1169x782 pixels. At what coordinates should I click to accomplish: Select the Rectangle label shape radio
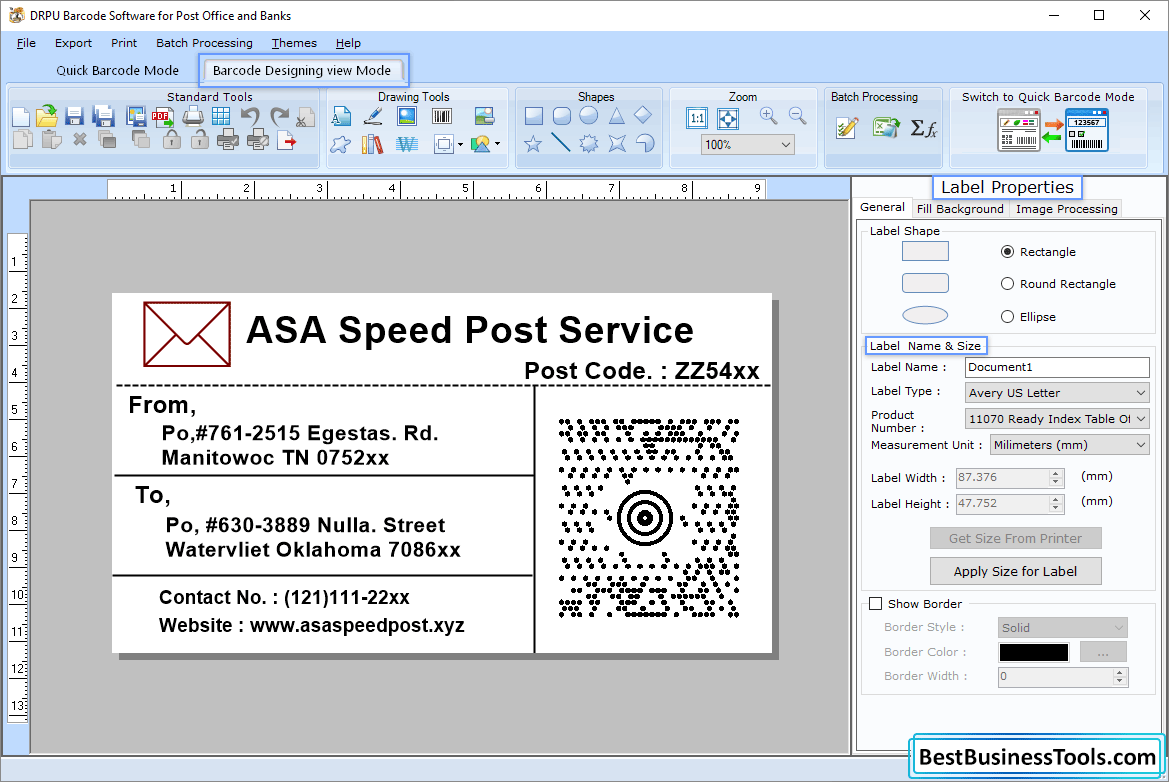tap(1007, 252)
